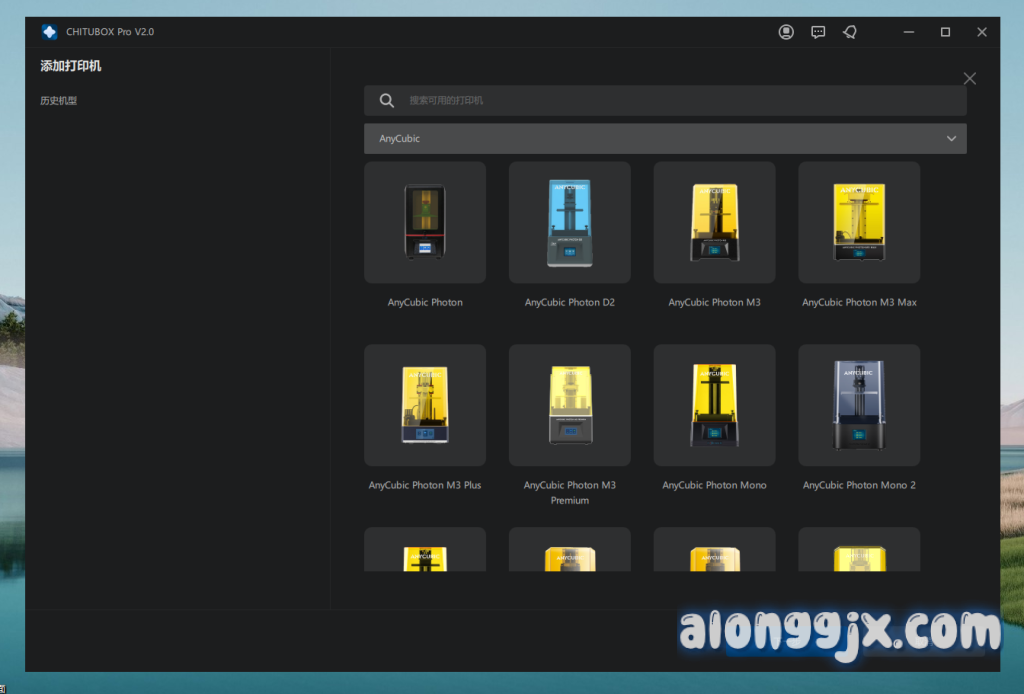
Task: Minimize the CHITUBOX Pro window
Action: point(908,32)
